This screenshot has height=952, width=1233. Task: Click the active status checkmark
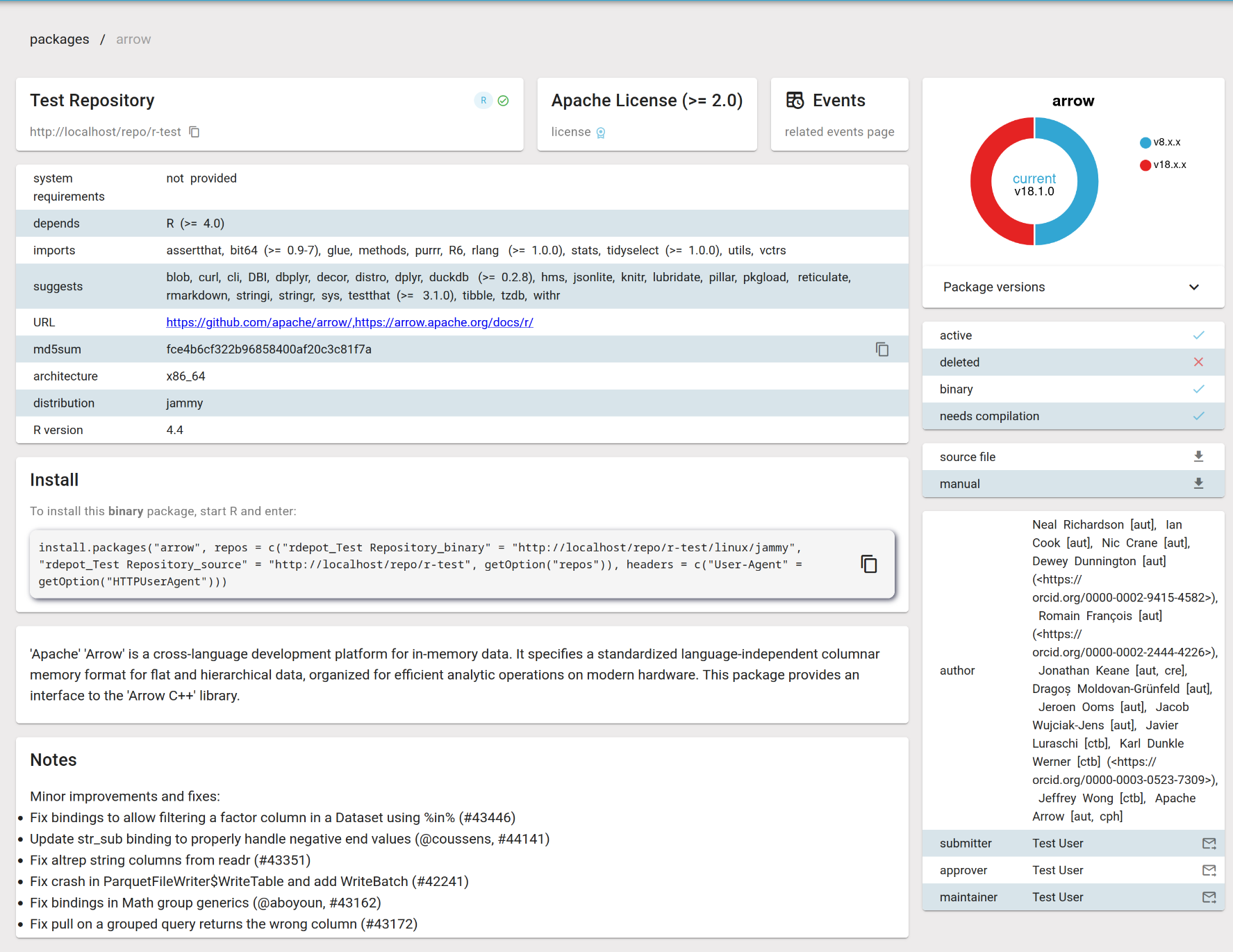pyautogui.click(x=1198, y=335)
